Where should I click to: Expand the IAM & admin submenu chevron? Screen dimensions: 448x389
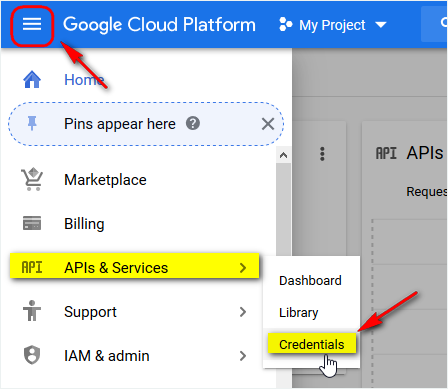[243, 356]
